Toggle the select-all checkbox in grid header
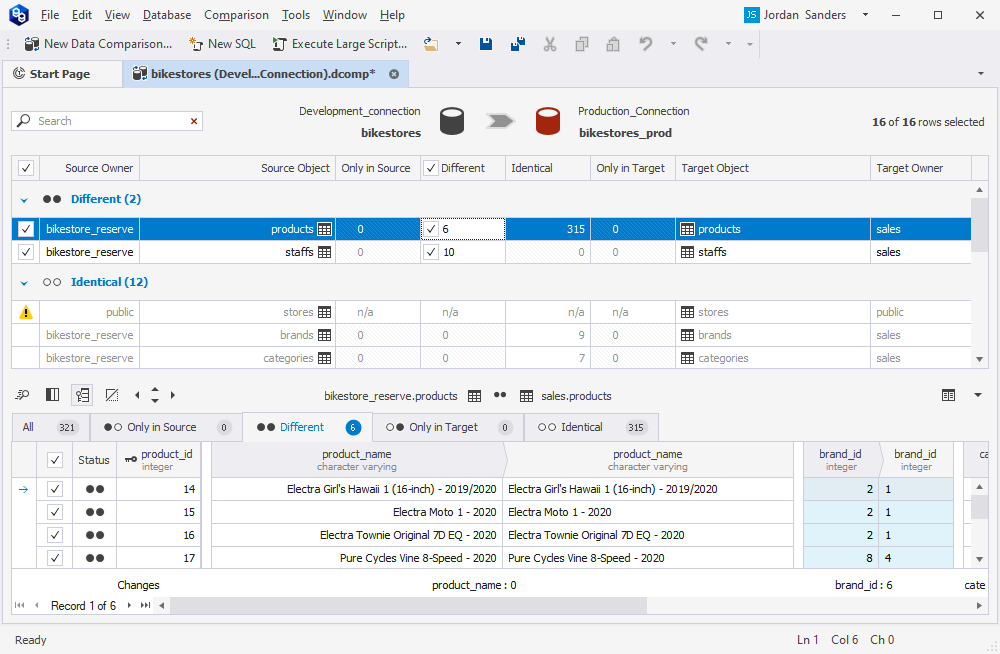The image size is (1000, 654). coord(26,168)
